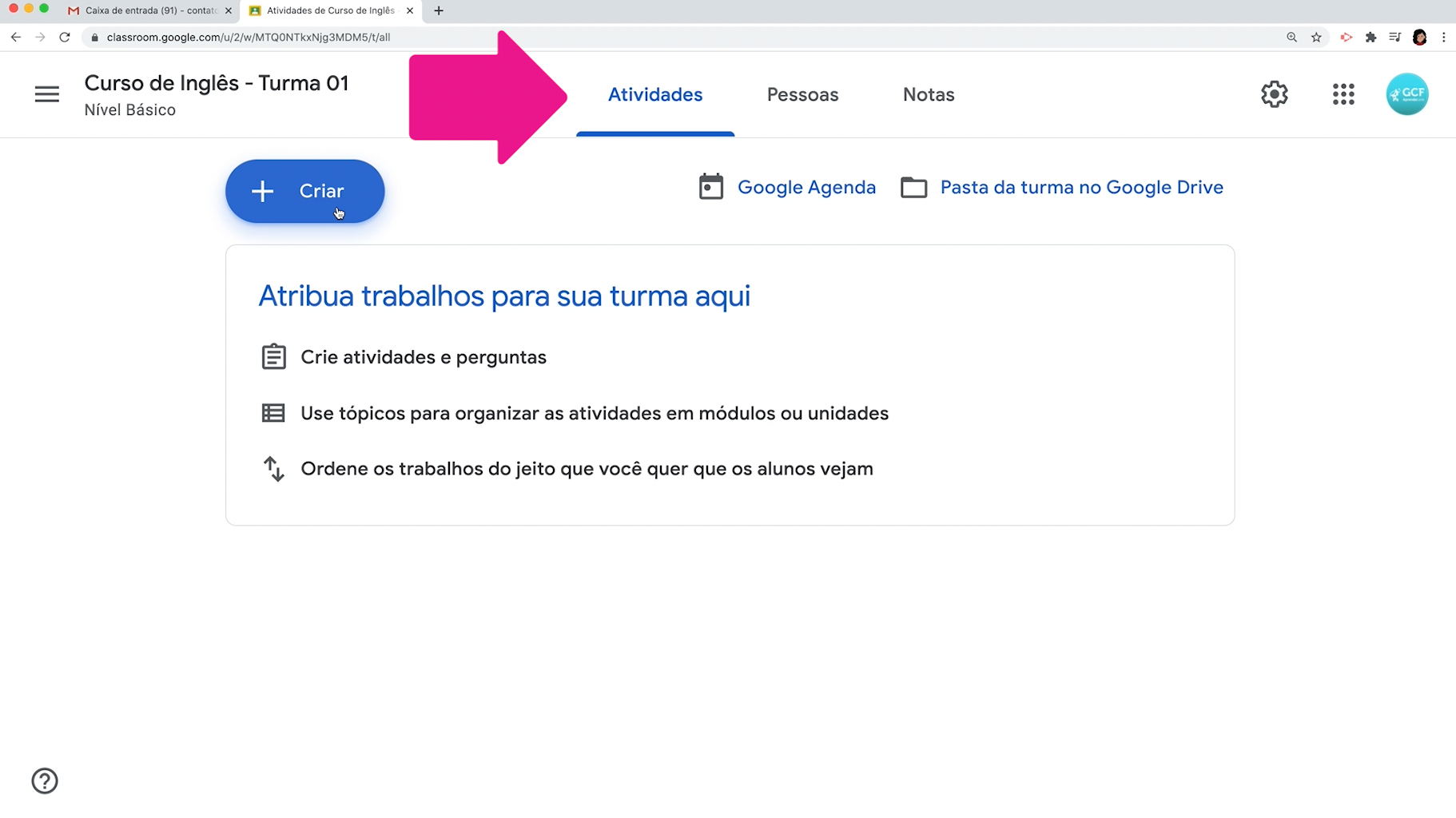This screenshot has width=1456, height=818.
Task: Click the topics list icon
Action: click(x=273, y=413)
